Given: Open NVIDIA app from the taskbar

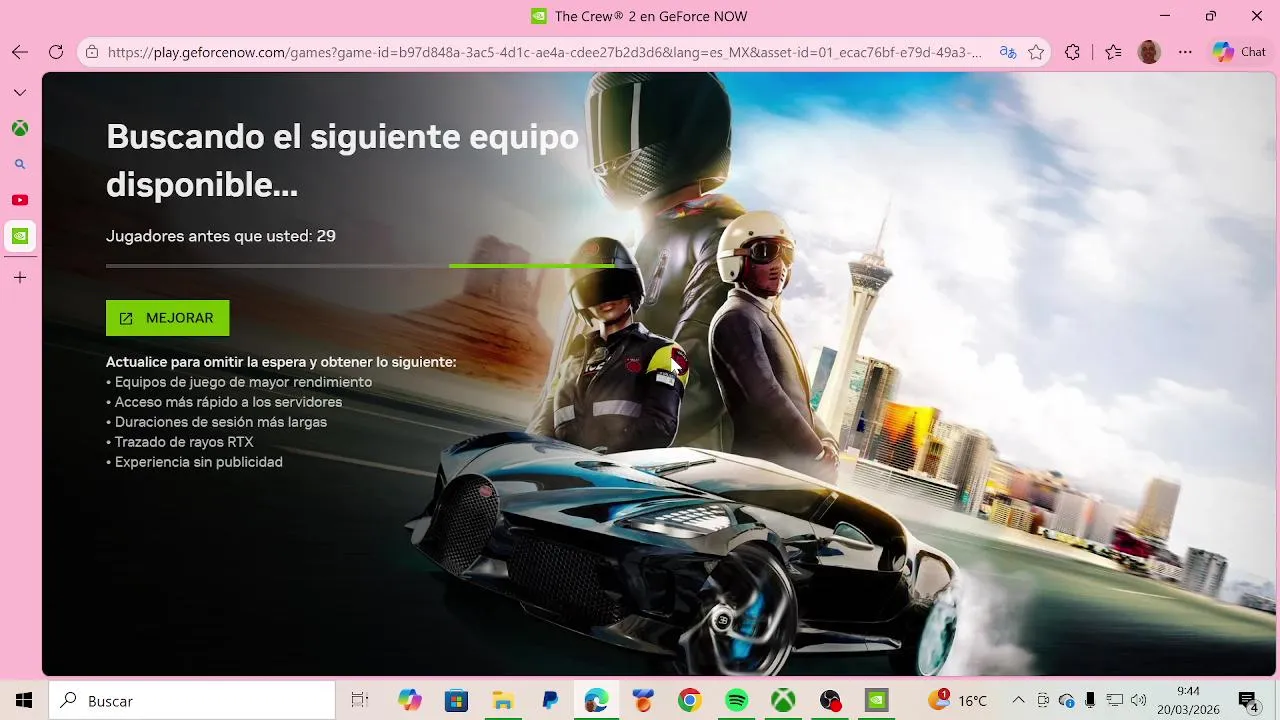Looking at the screenshot, I should click(x=877, y=701).
